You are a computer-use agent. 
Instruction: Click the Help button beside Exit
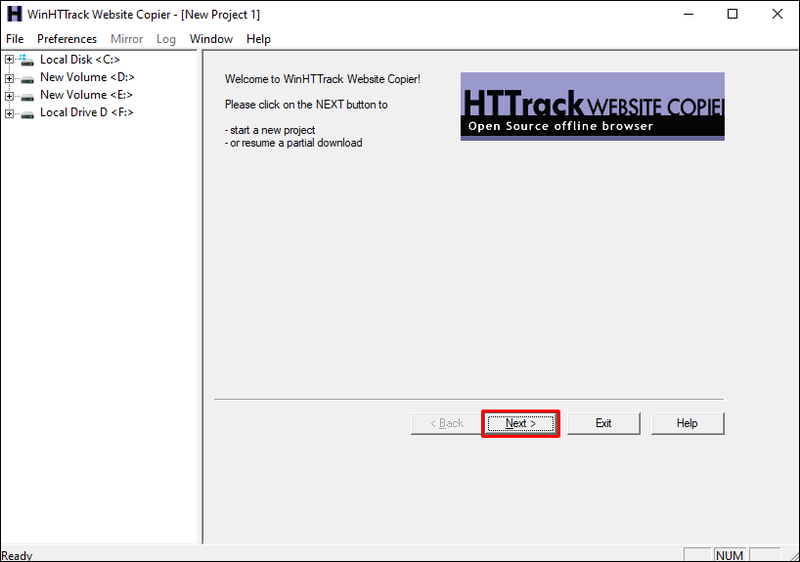click(687, 423)
